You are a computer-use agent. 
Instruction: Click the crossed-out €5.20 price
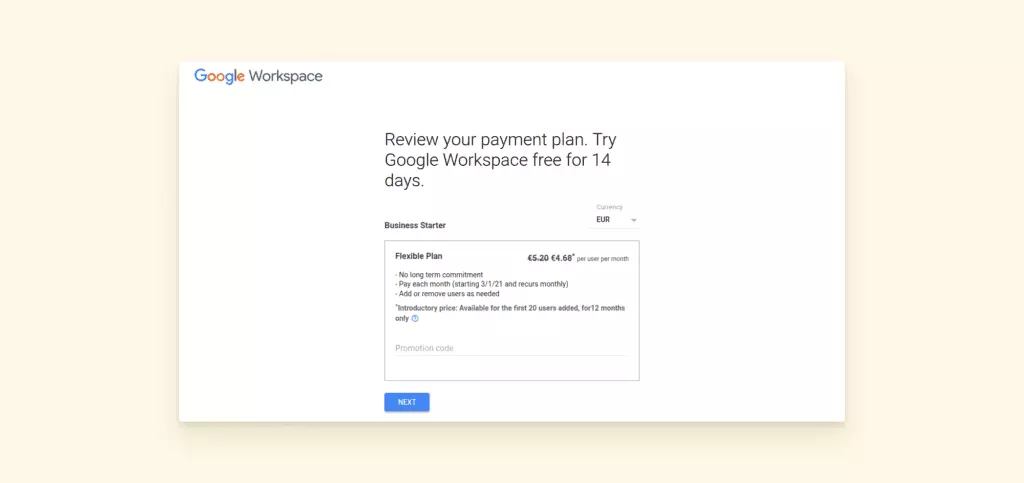(538, 258)
